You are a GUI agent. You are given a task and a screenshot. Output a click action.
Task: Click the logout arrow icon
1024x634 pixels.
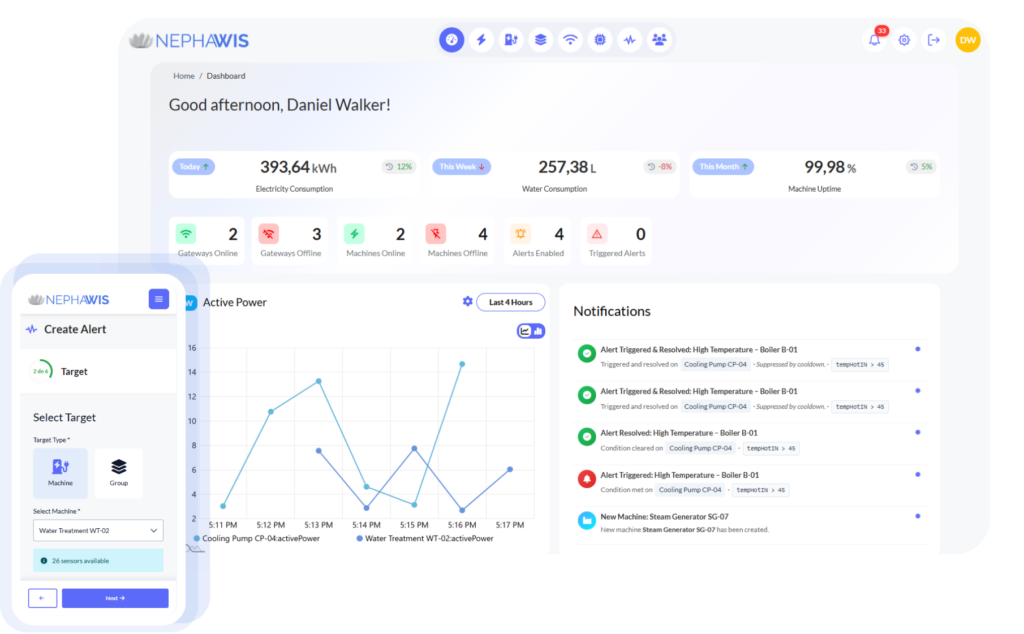point(934,40)
